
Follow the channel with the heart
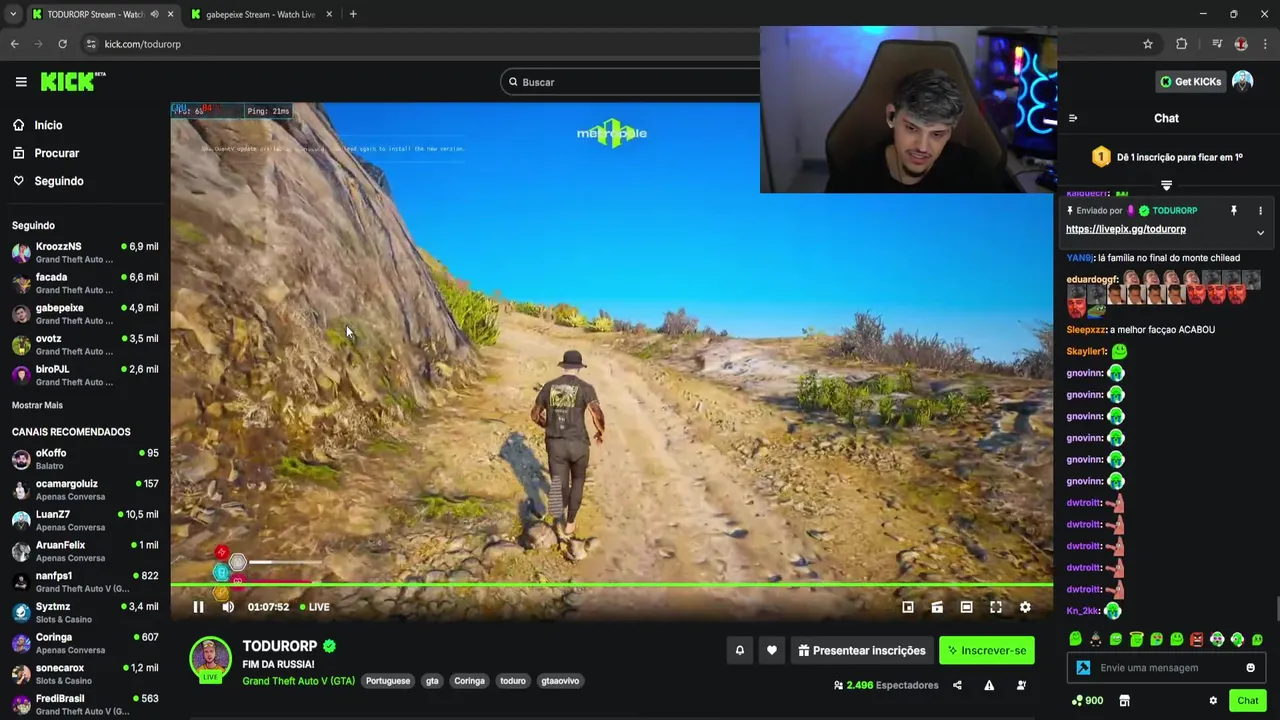coord(771,650)
